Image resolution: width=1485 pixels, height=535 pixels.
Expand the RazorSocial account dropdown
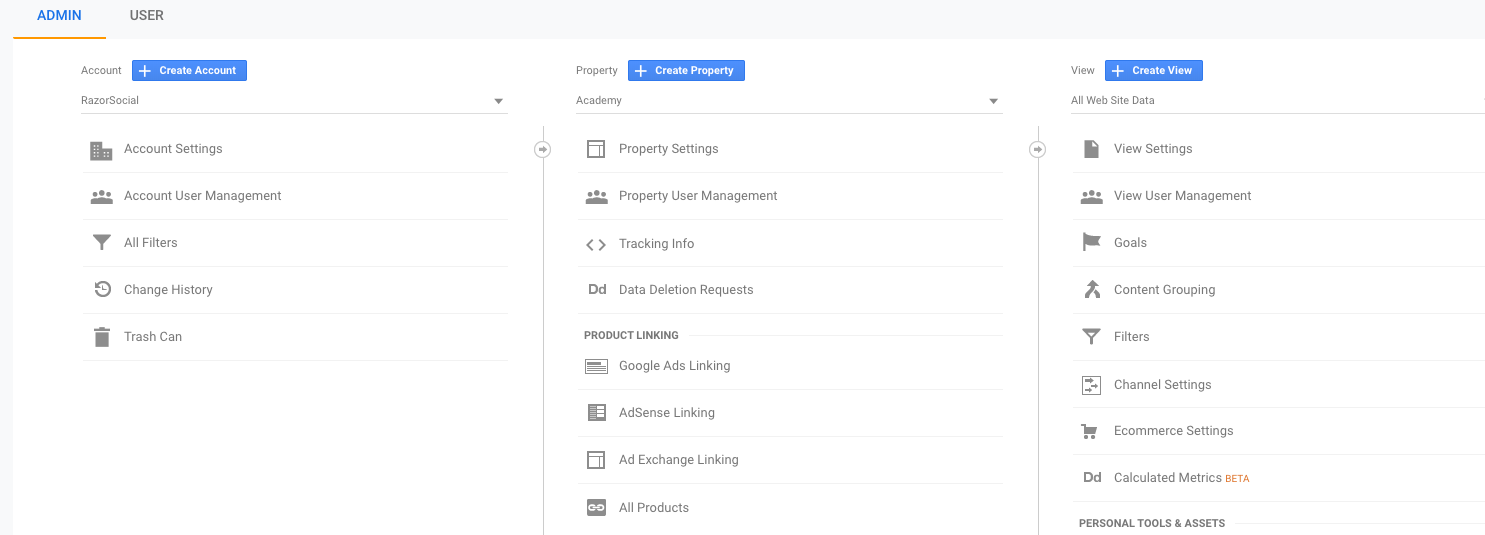coord(498,101)
